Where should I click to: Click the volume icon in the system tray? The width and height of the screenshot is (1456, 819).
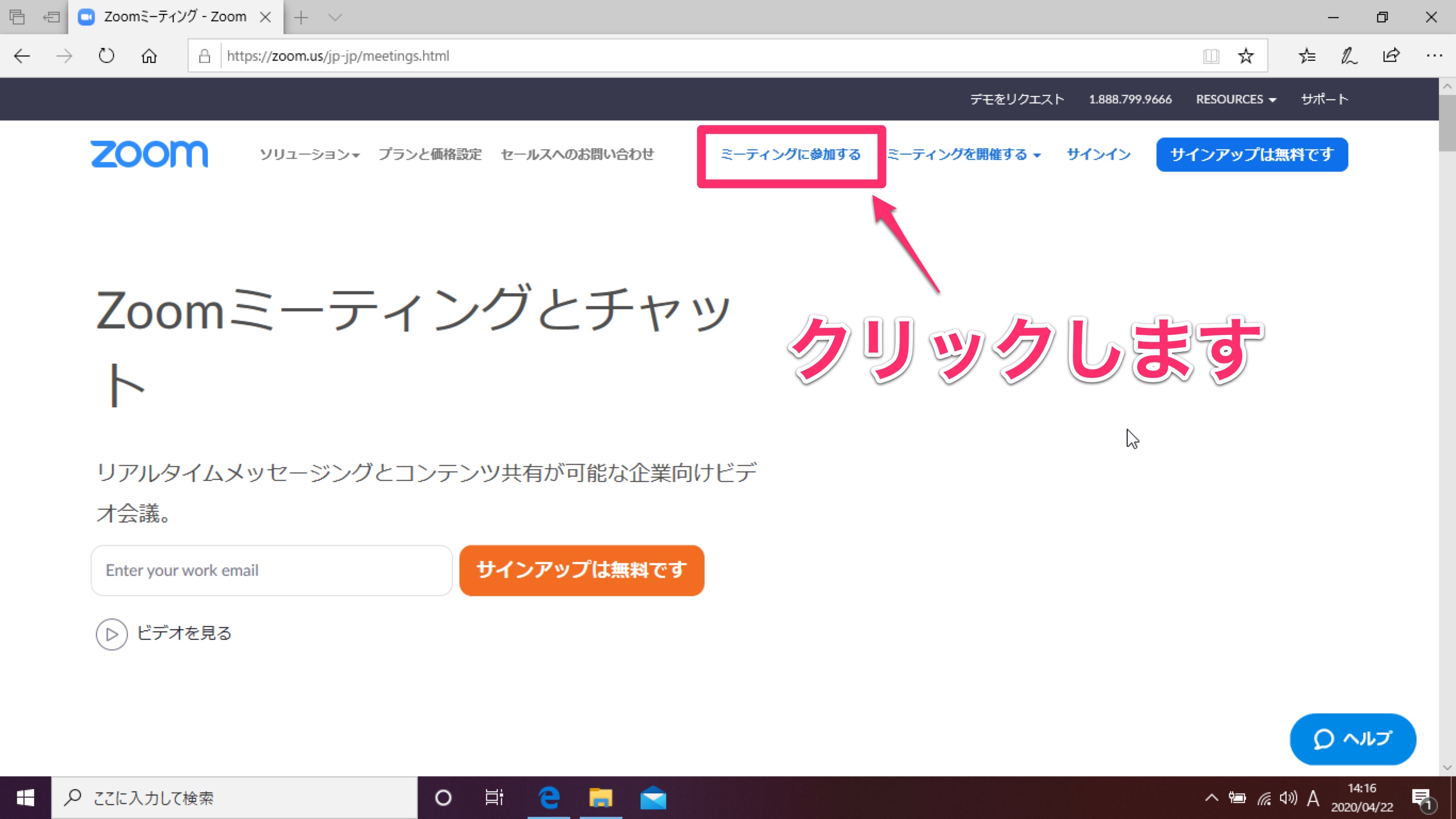tap(1288, 798)
